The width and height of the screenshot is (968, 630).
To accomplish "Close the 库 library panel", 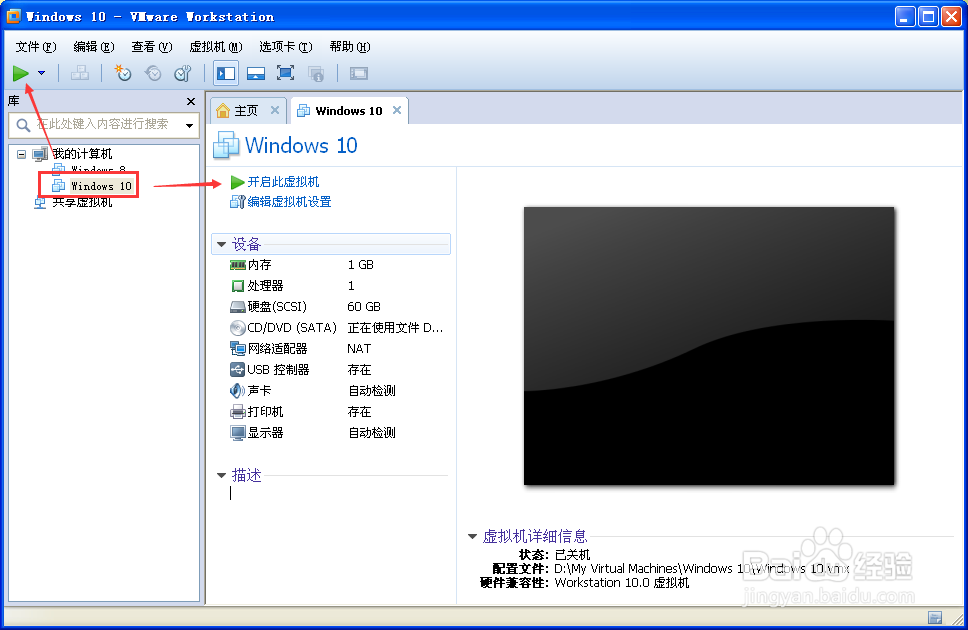I will 191,101.
